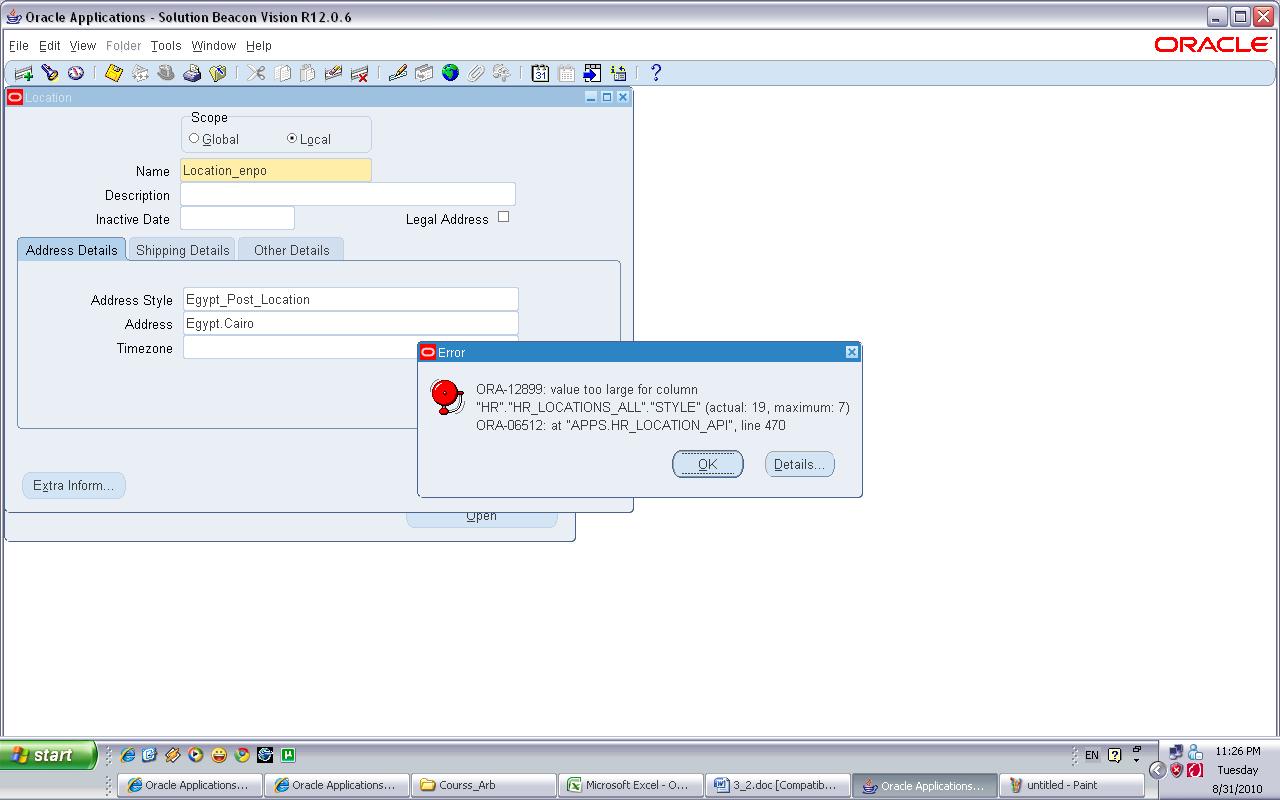The width and height of the screenshot is (1280, 800).
Task: Switch to the Shipping Details tab
Action: pyautogui.click(x=182, y=250)
